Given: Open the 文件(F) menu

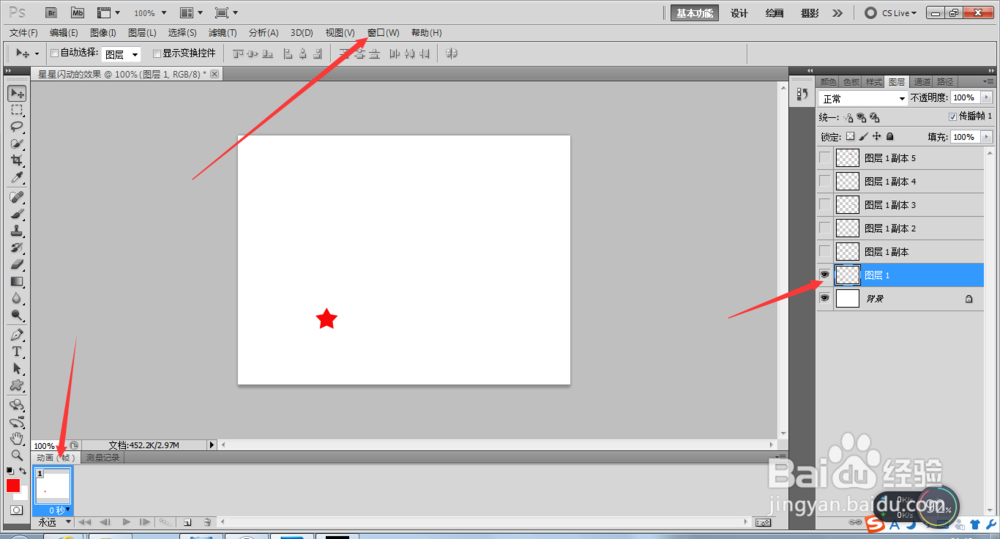Looking at the screenshot, I should (24, 33).
